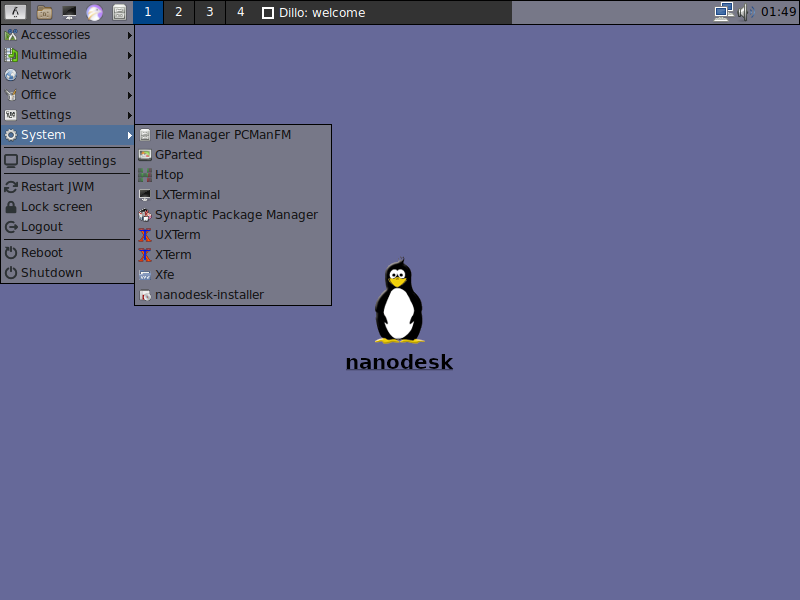
Task: Switch to workspace 1
Action: tap(148, 12)
